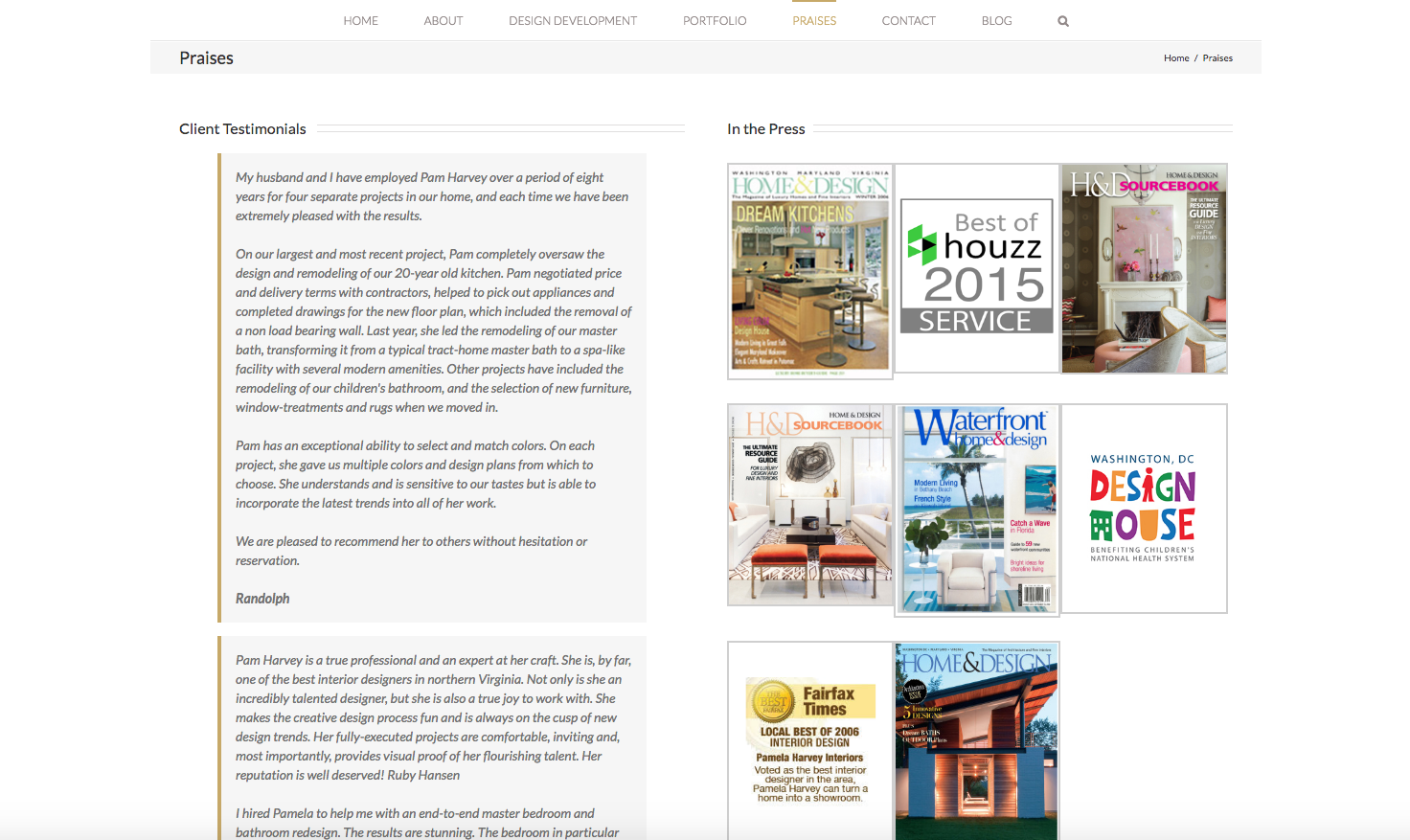The image size is (1410, 840).
Task: Click the paragraph starting 'My husband and I have employed'
Action: (432, 196)
